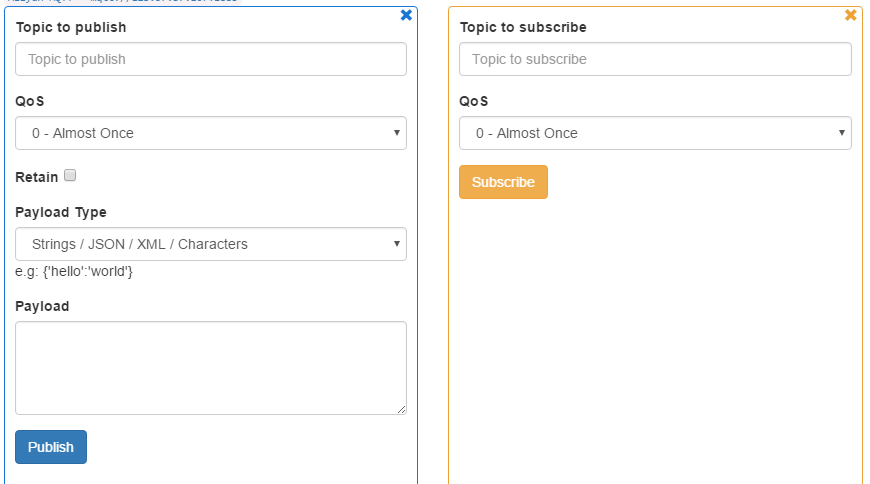Open the Payload Type dropdown
This screenshot has width=870, height=484.
211,244
